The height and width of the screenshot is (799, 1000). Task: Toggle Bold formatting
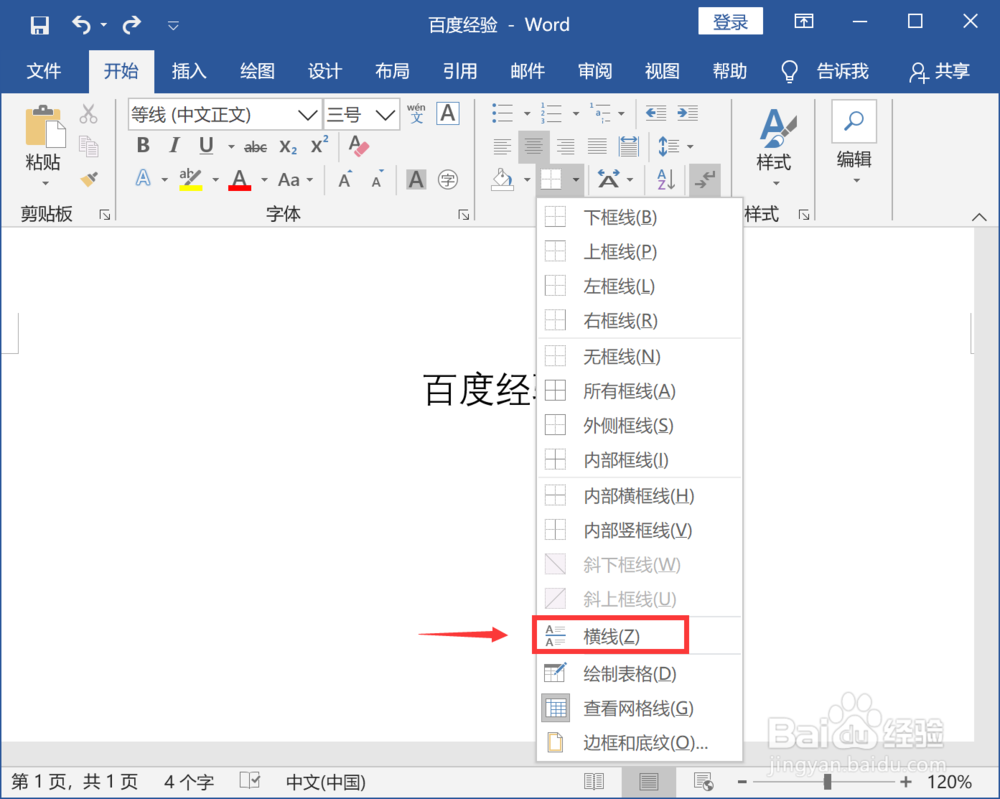point(143,145)
